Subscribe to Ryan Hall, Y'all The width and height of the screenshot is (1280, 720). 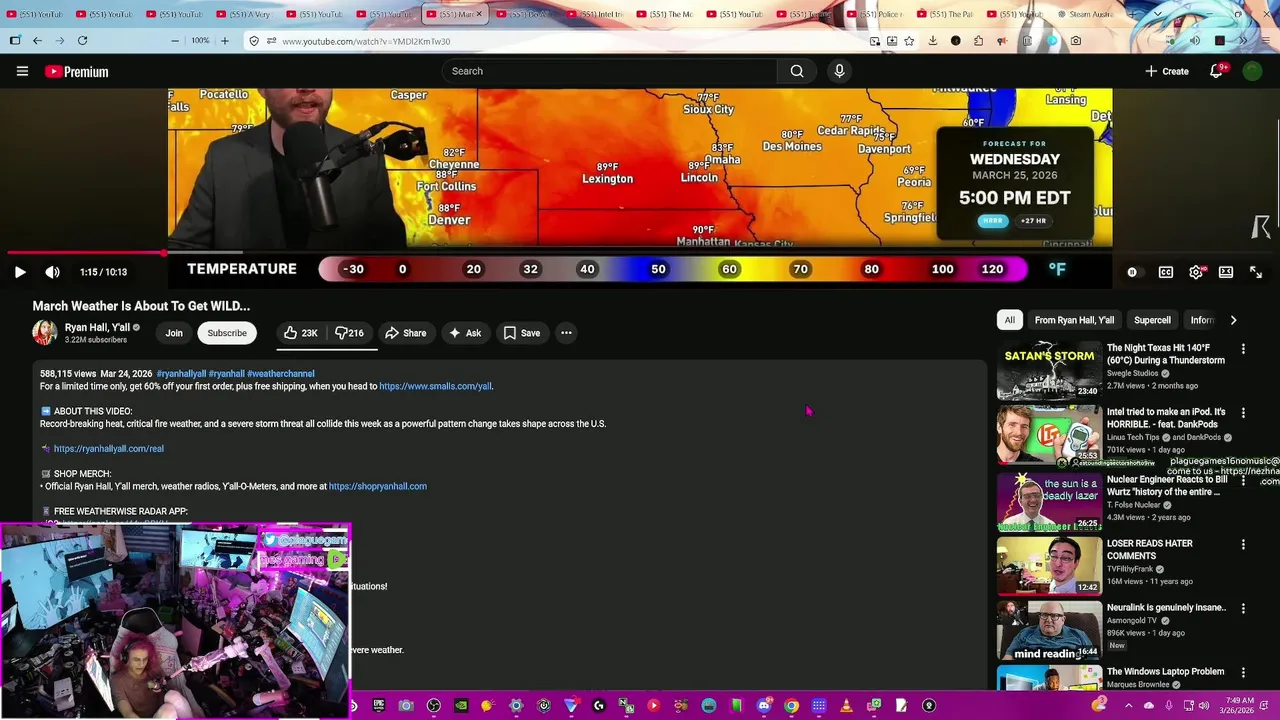coord(227,333)
